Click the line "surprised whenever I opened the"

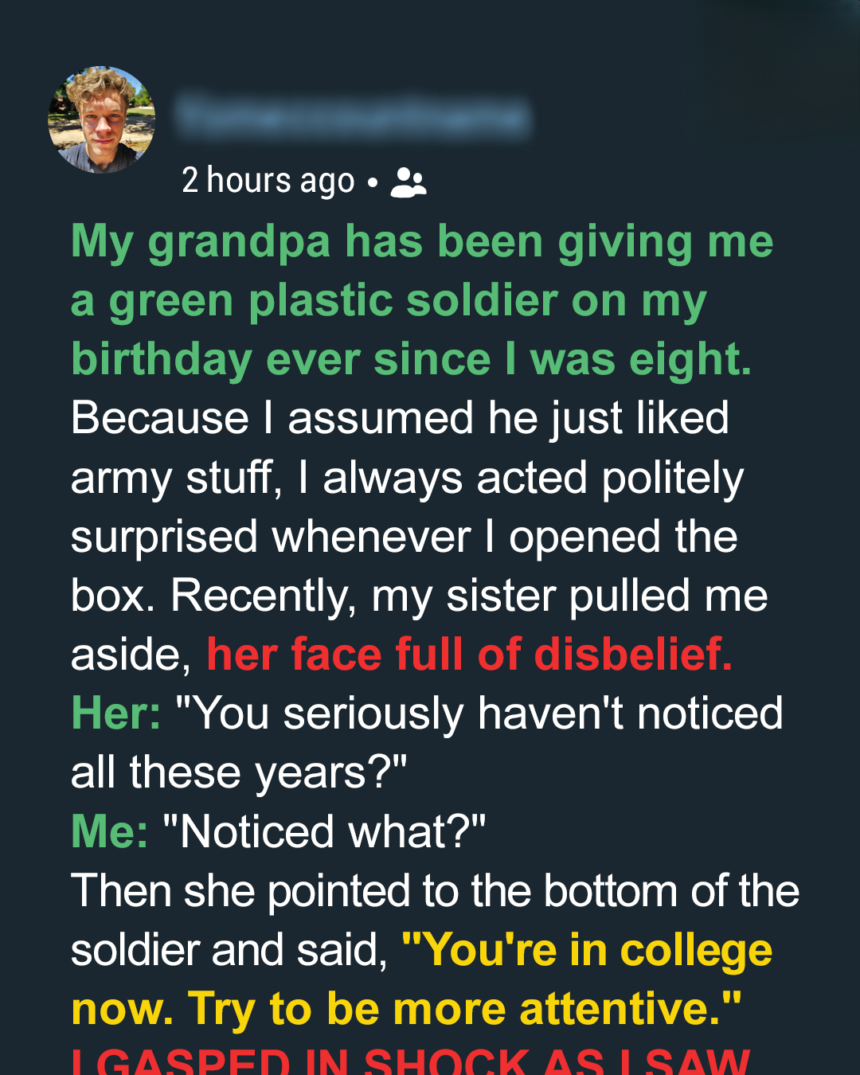pos(404,538)
